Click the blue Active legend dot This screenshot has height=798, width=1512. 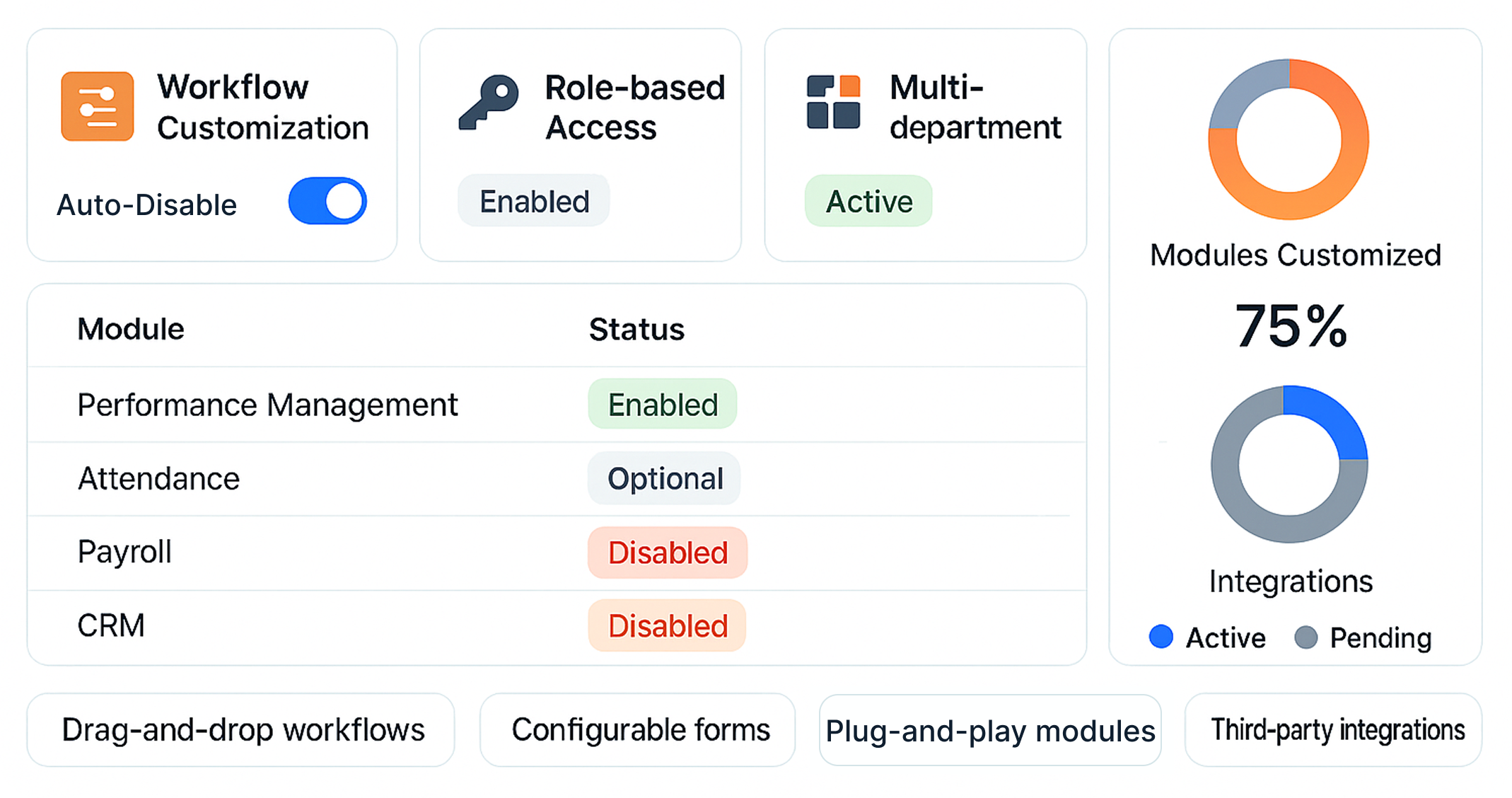[1161, 637]
